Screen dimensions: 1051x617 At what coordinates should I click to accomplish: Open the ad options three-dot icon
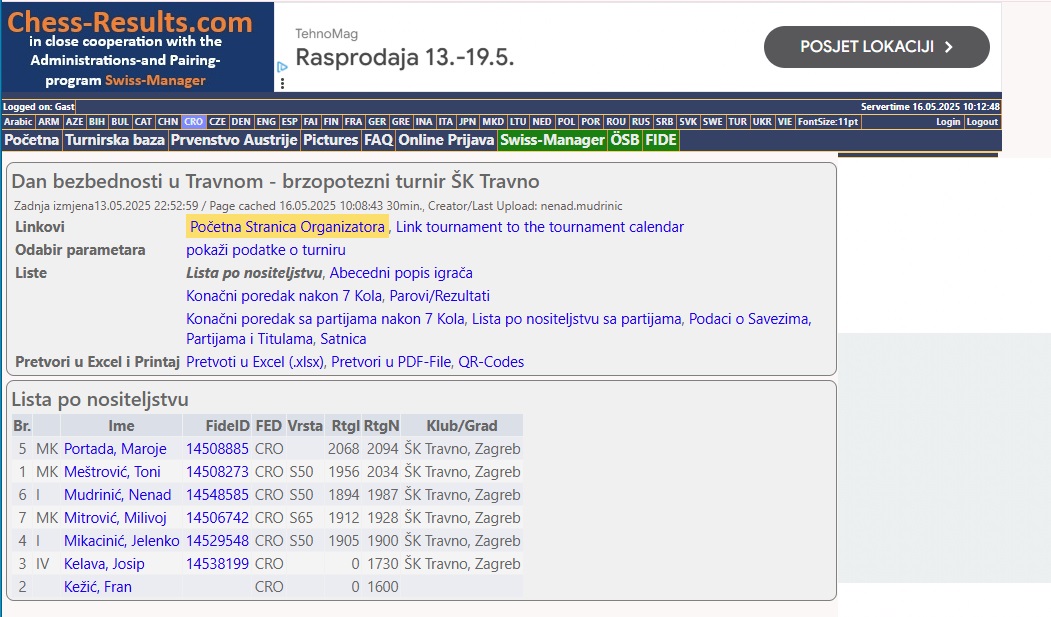coord(282,83)
